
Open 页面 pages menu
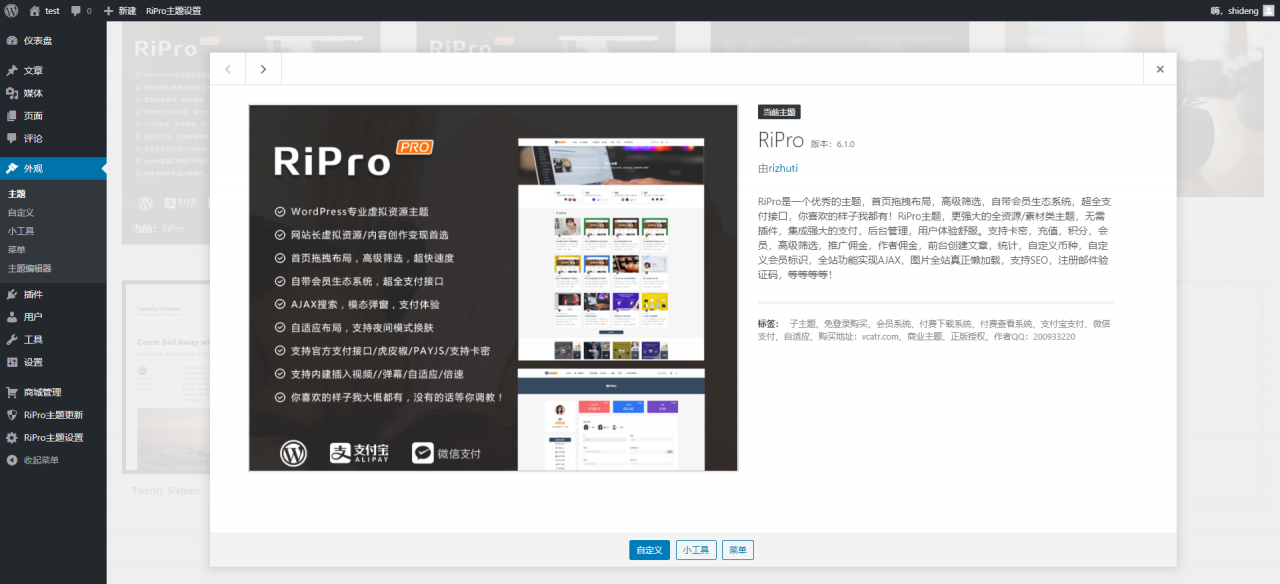[x=53, y=116]
